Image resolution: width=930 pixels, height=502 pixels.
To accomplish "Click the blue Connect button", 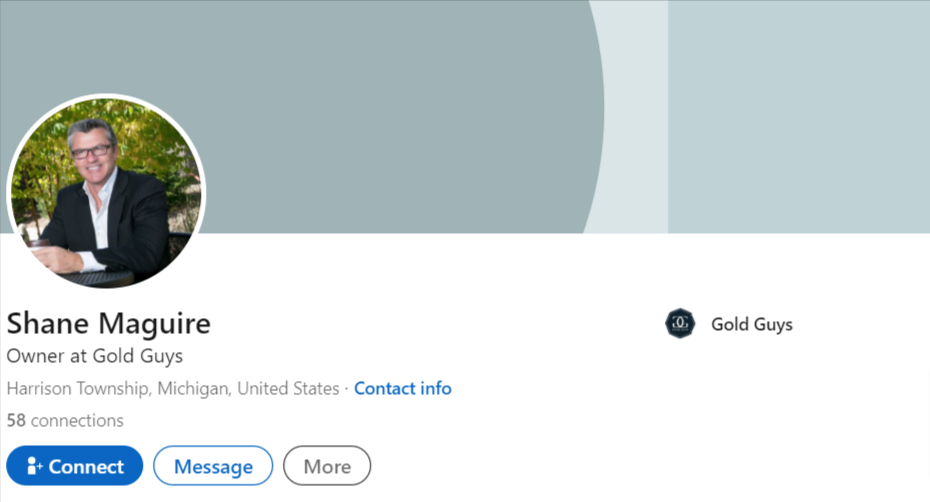I will [75, 466].
